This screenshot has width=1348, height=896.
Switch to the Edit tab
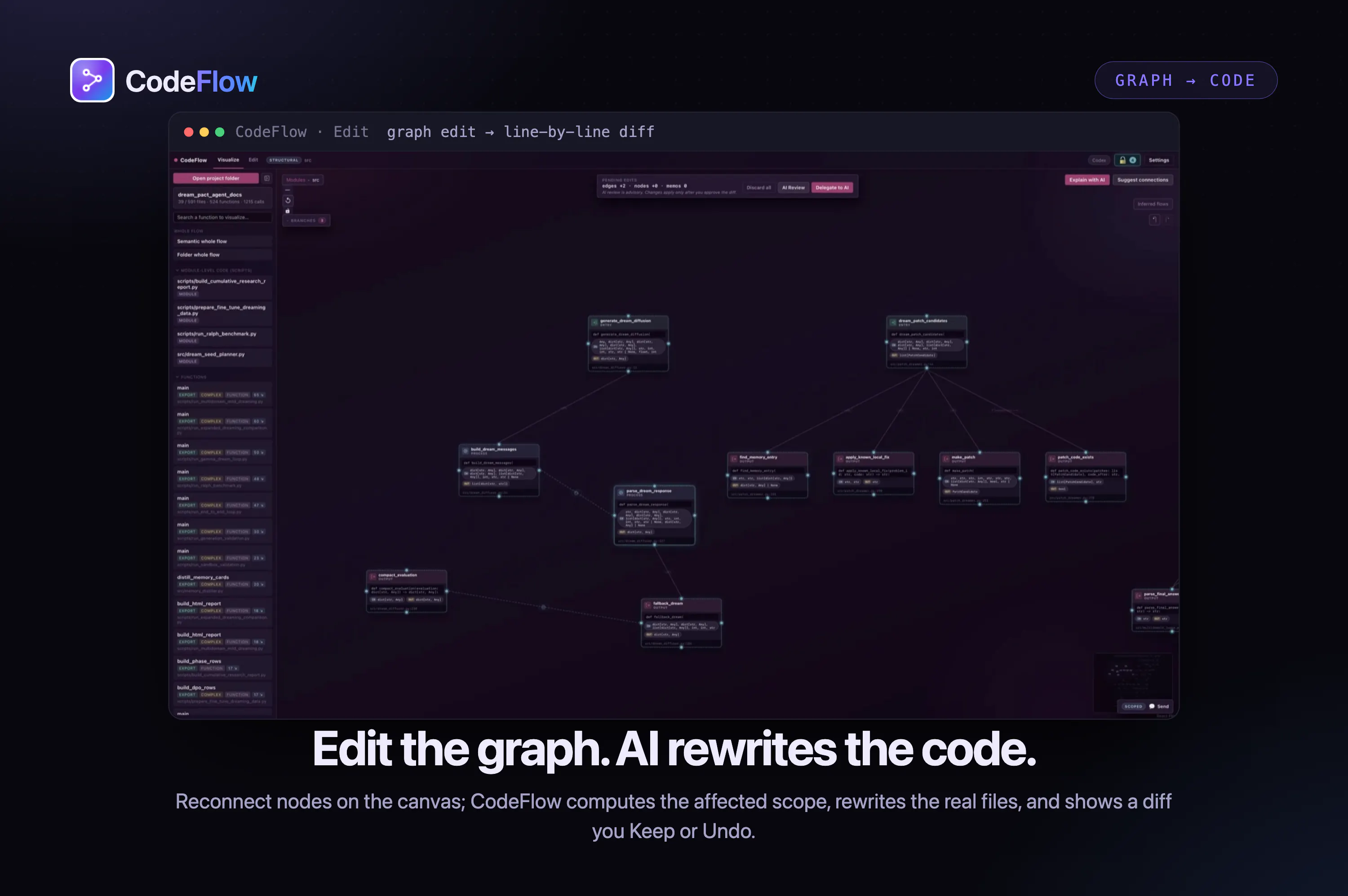tap(253, 160)
